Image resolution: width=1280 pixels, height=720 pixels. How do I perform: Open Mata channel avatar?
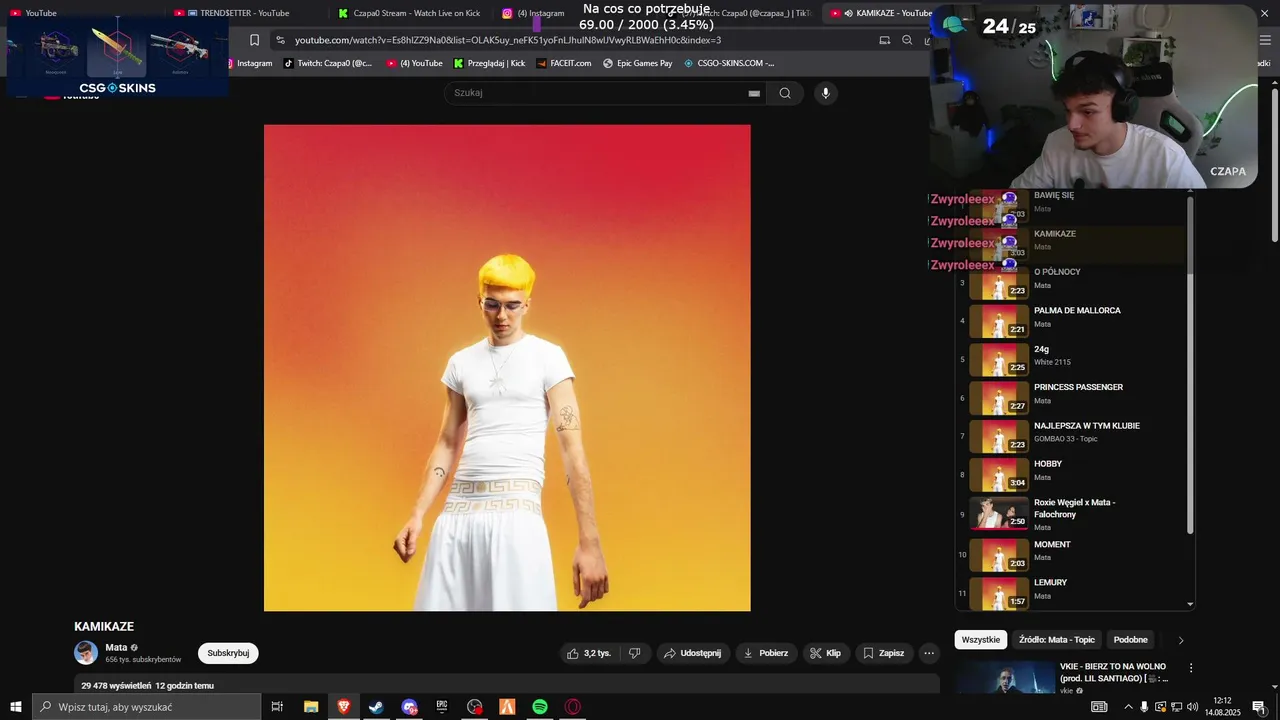point(86,653)
